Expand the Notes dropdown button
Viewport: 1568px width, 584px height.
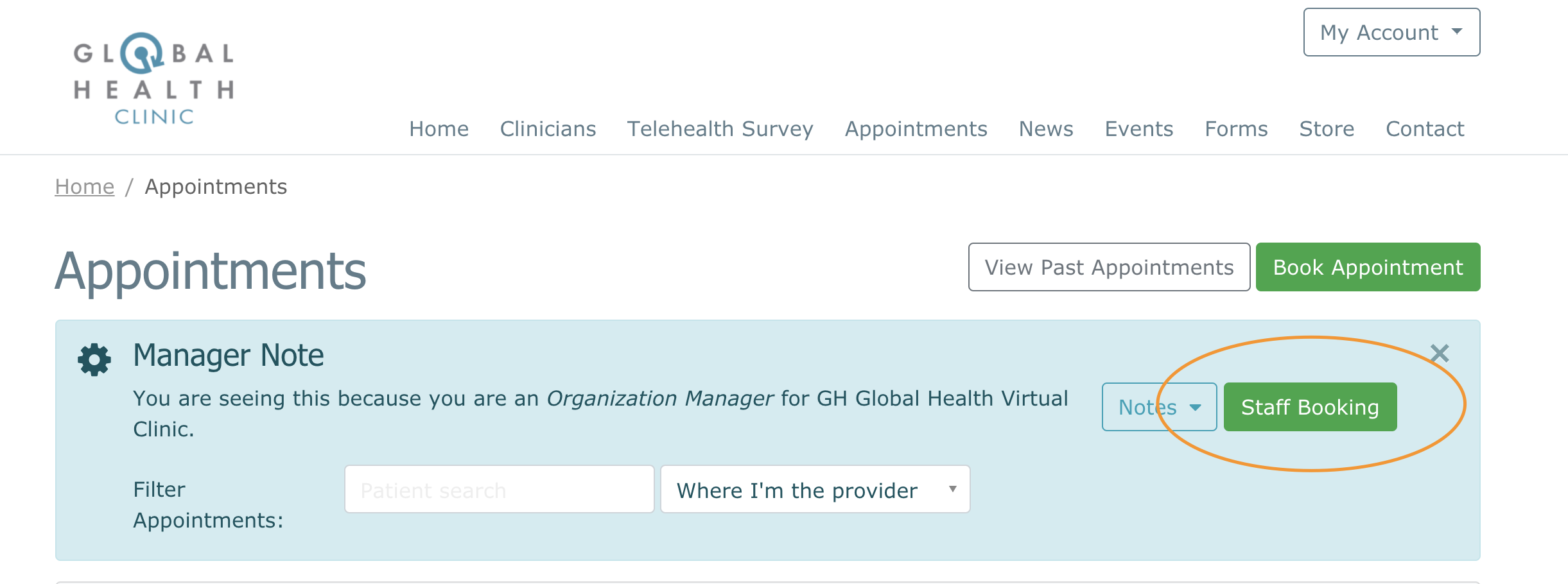[1158, 407]
